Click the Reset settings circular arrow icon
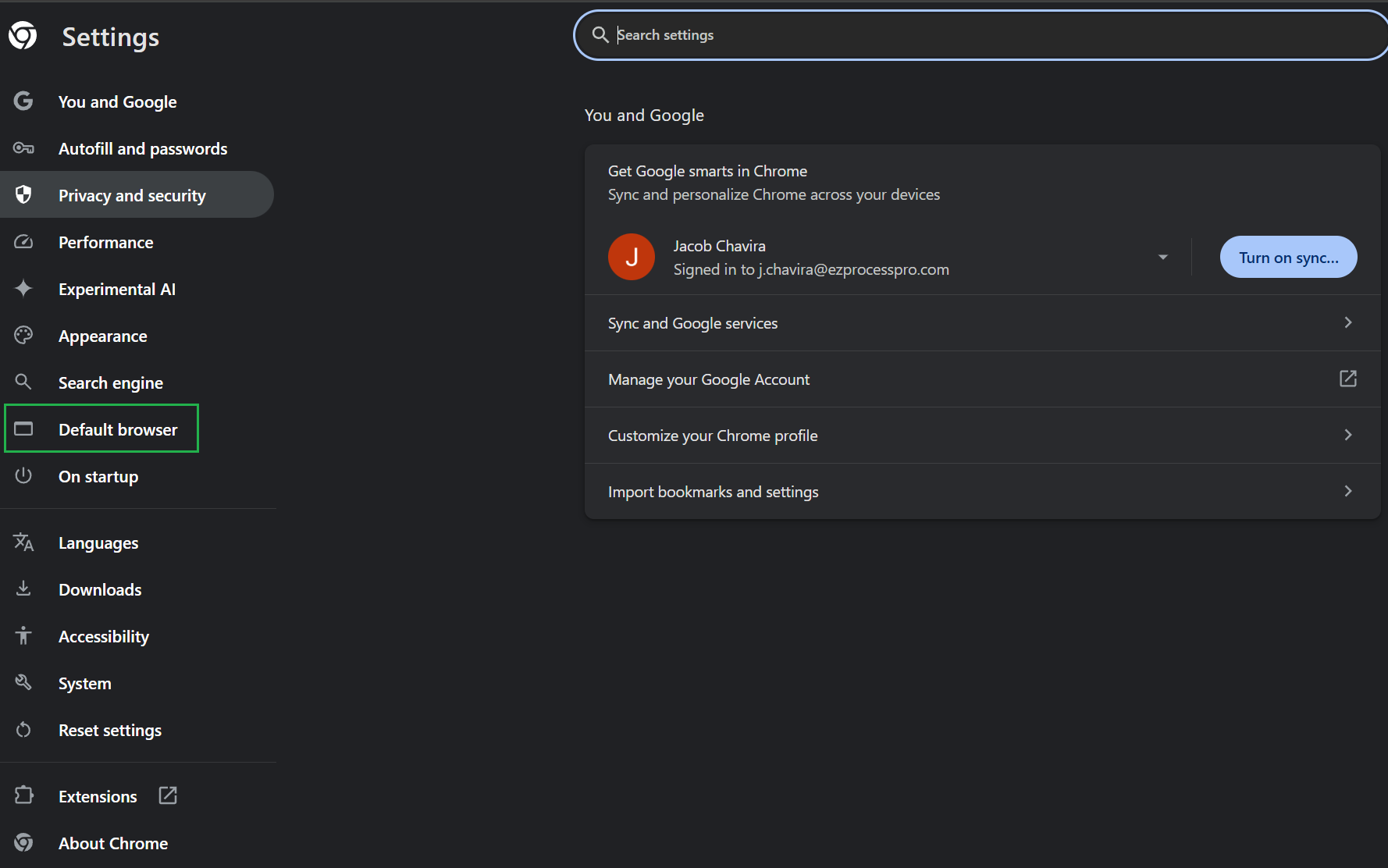Screen dimensions: 1388x868 click(x=23, y=729)
